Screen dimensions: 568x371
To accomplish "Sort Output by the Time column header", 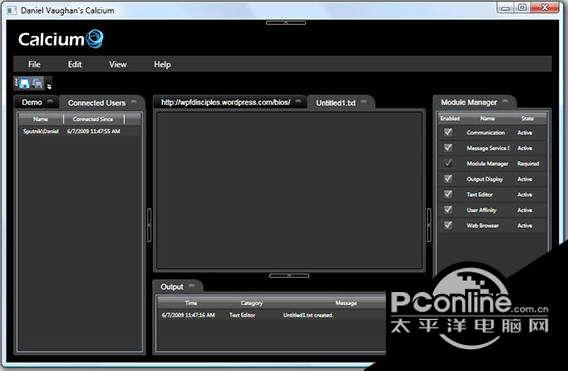I will 191,303.
